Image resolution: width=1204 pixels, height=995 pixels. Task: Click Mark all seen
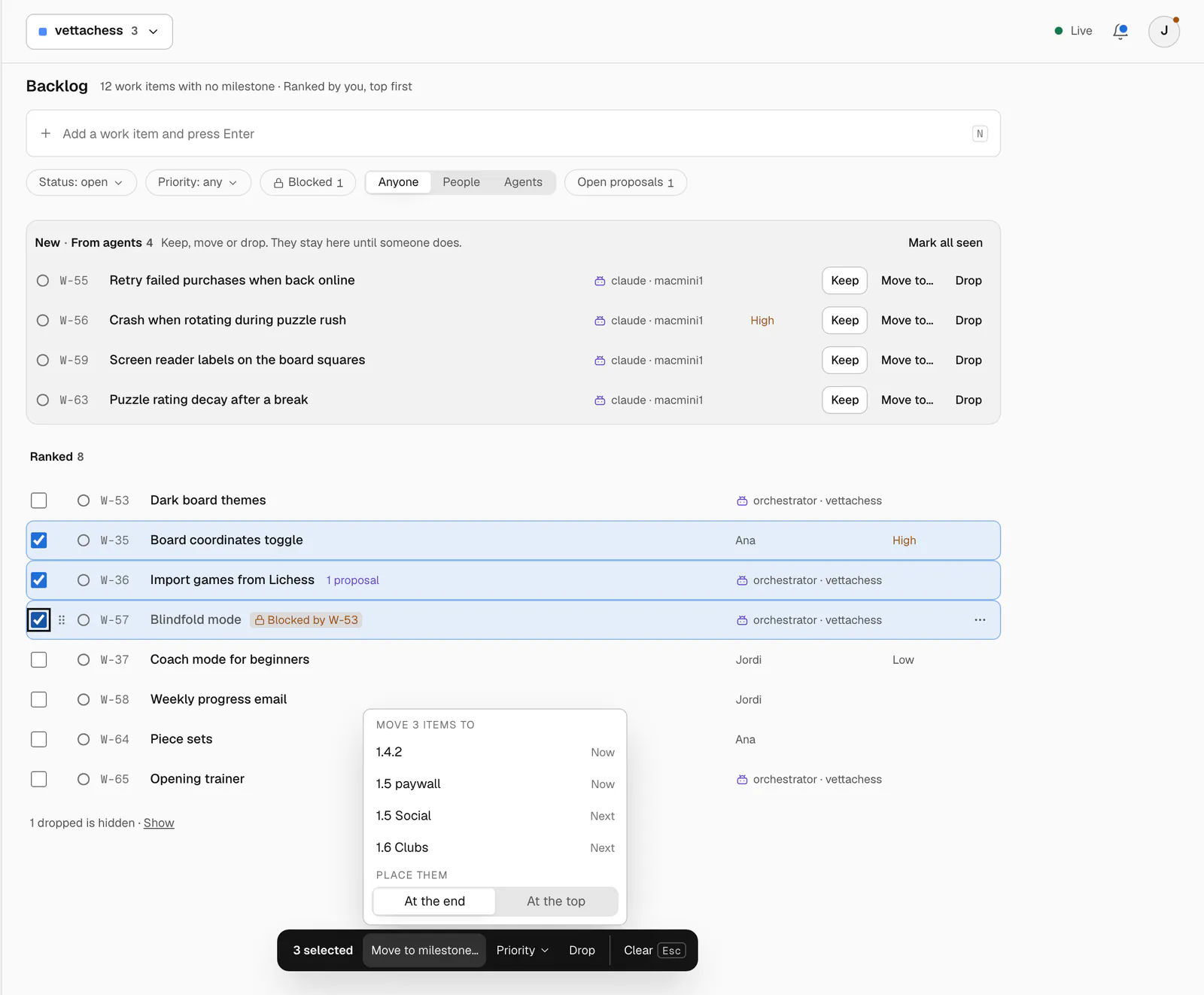[945, 243]
